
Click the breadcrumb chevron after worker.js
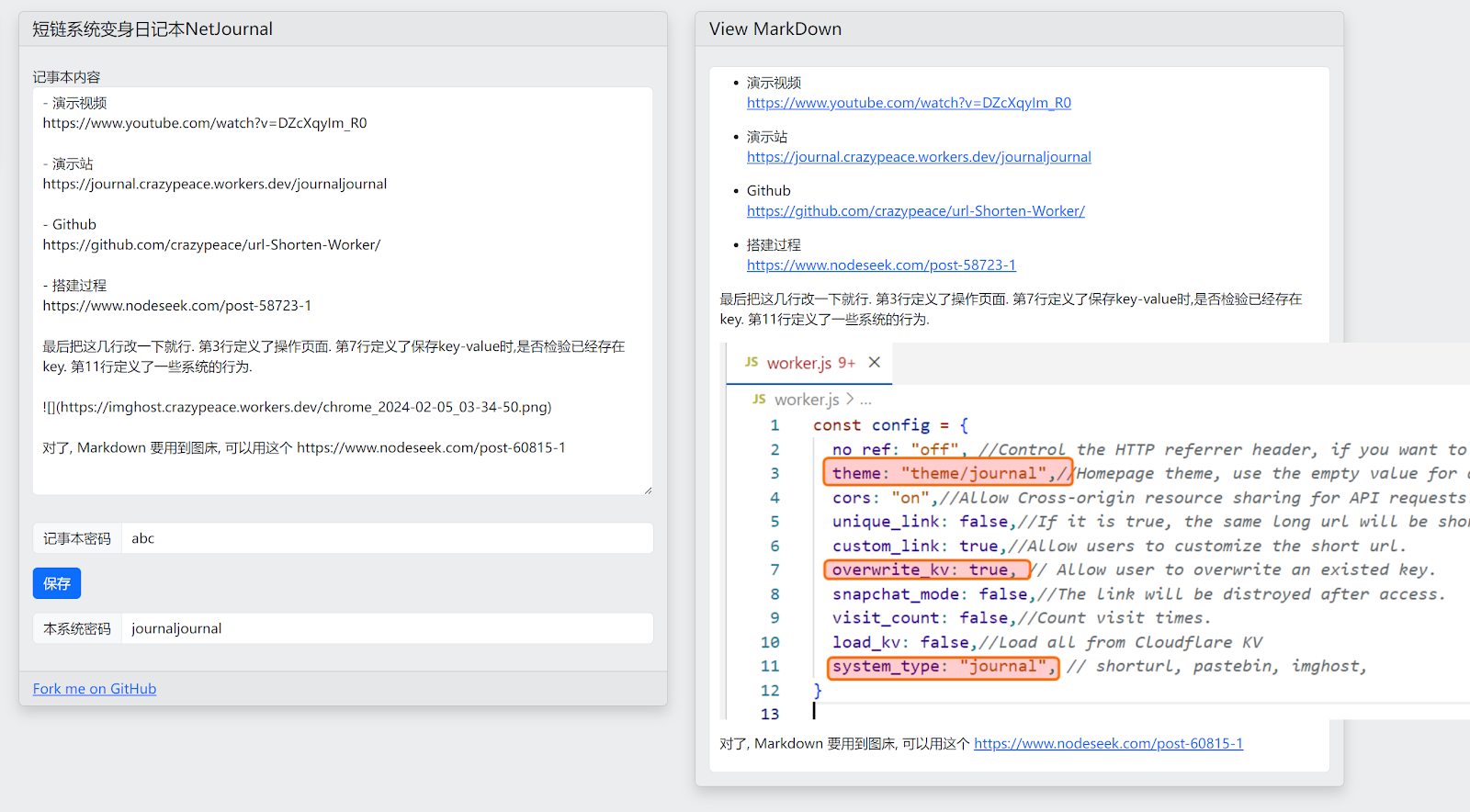850,400
